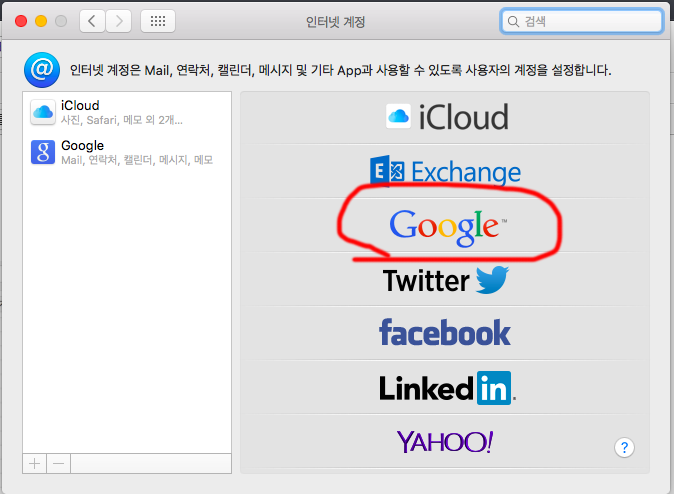The height and width of the screenshot is (494, 674).
Task: Minimize window with the yellow button
Action: pyautogui.click(x=41, y=21)
